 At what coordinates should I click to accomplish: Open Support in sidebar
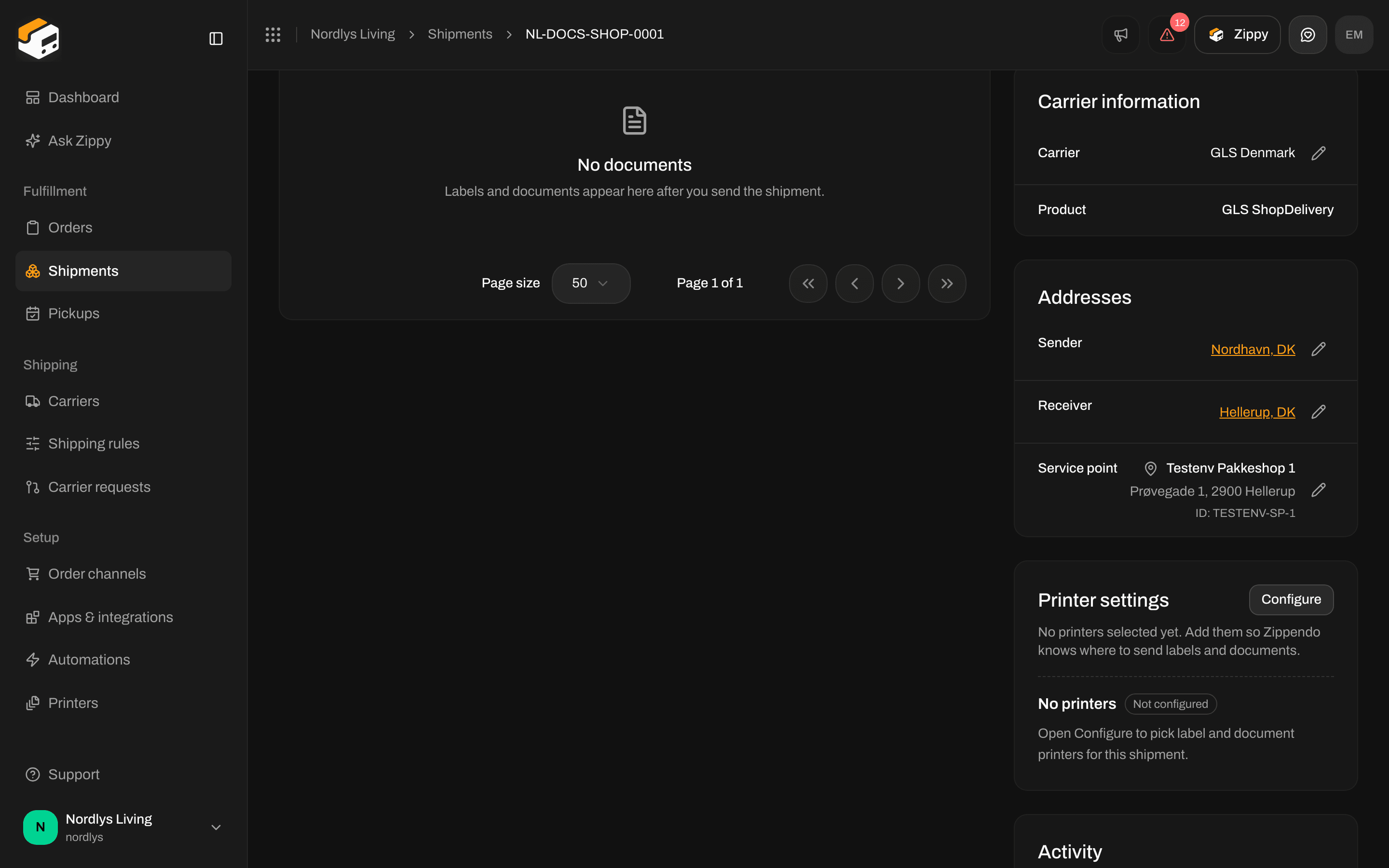click(123, 774)
